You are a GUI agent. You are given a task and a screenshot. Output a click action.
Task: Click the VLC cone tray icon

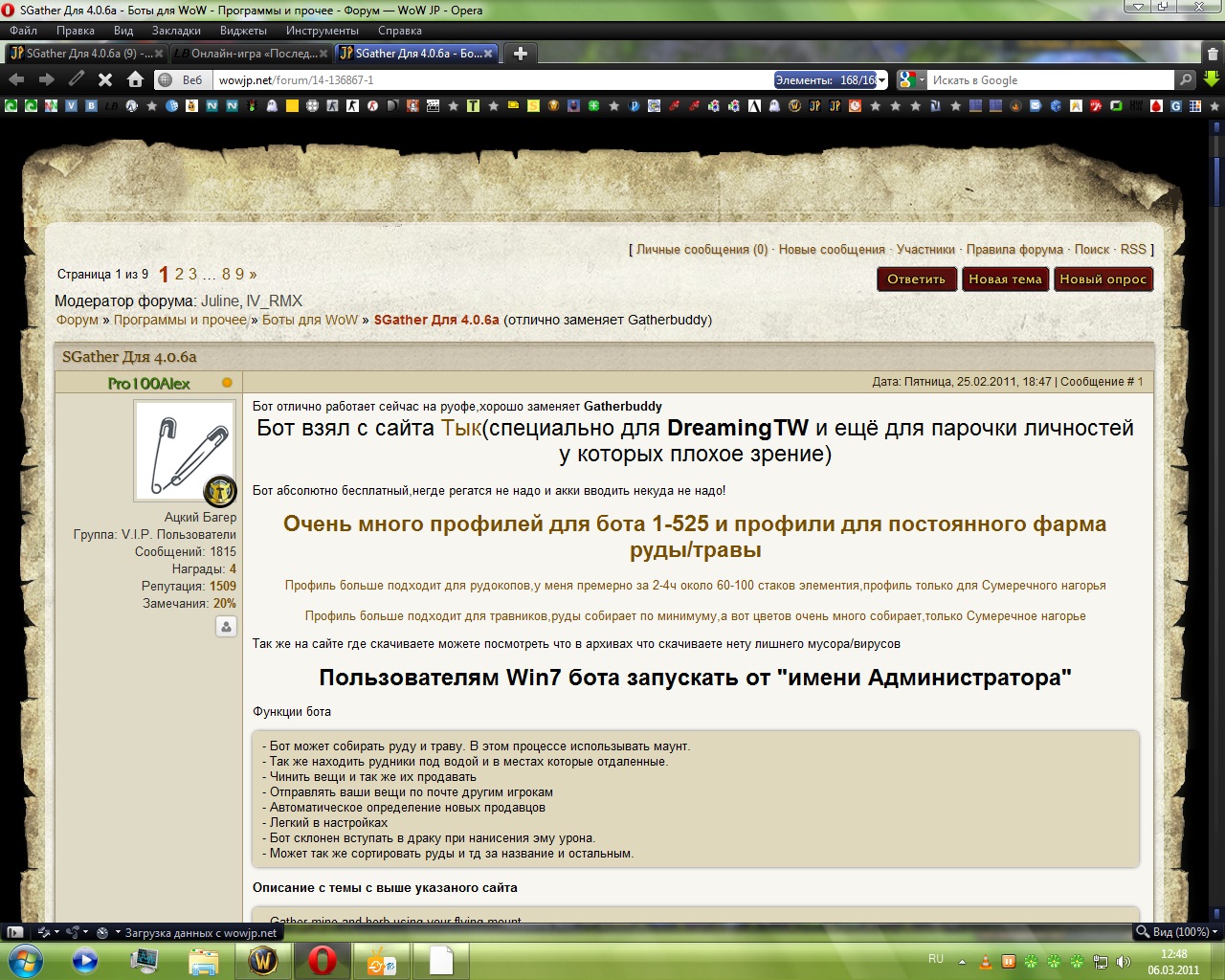986,961
